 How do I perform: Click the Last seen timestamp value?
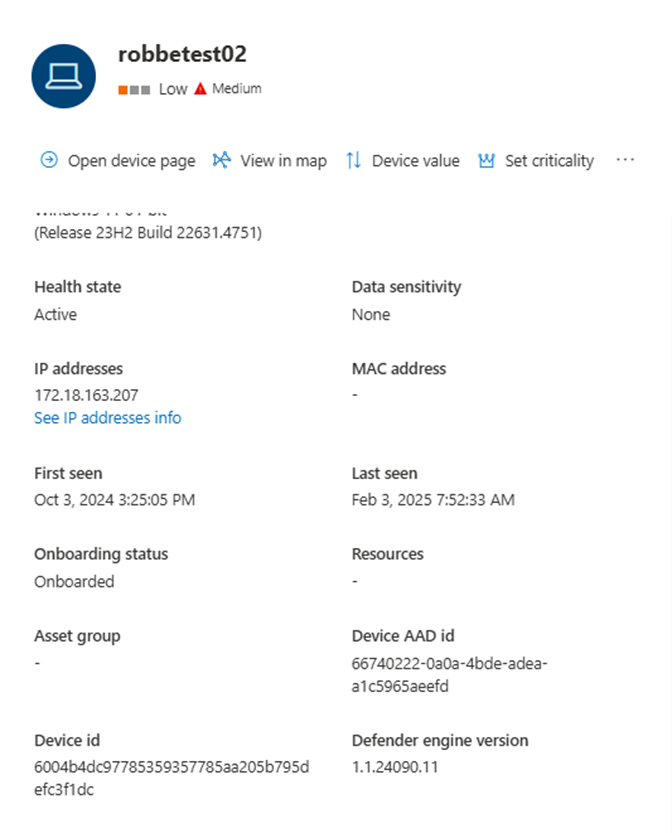point(433,500)
